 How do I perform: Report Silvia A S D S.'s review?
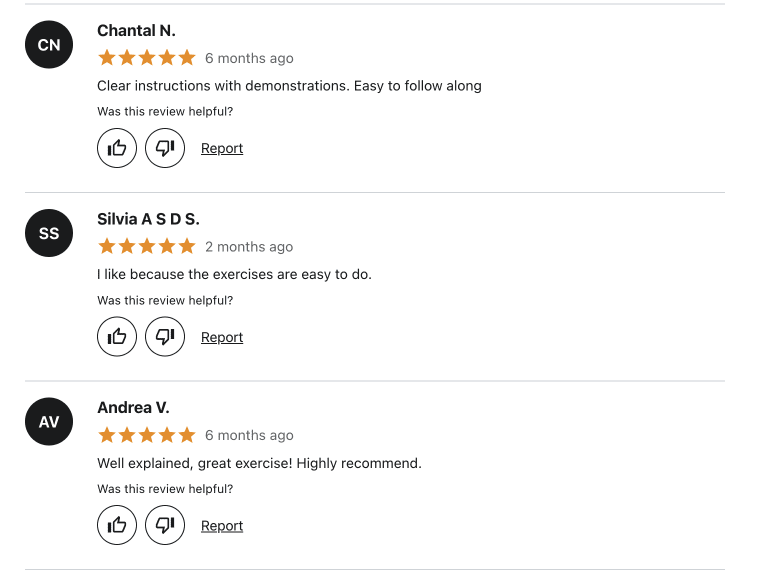coord(222,337)
